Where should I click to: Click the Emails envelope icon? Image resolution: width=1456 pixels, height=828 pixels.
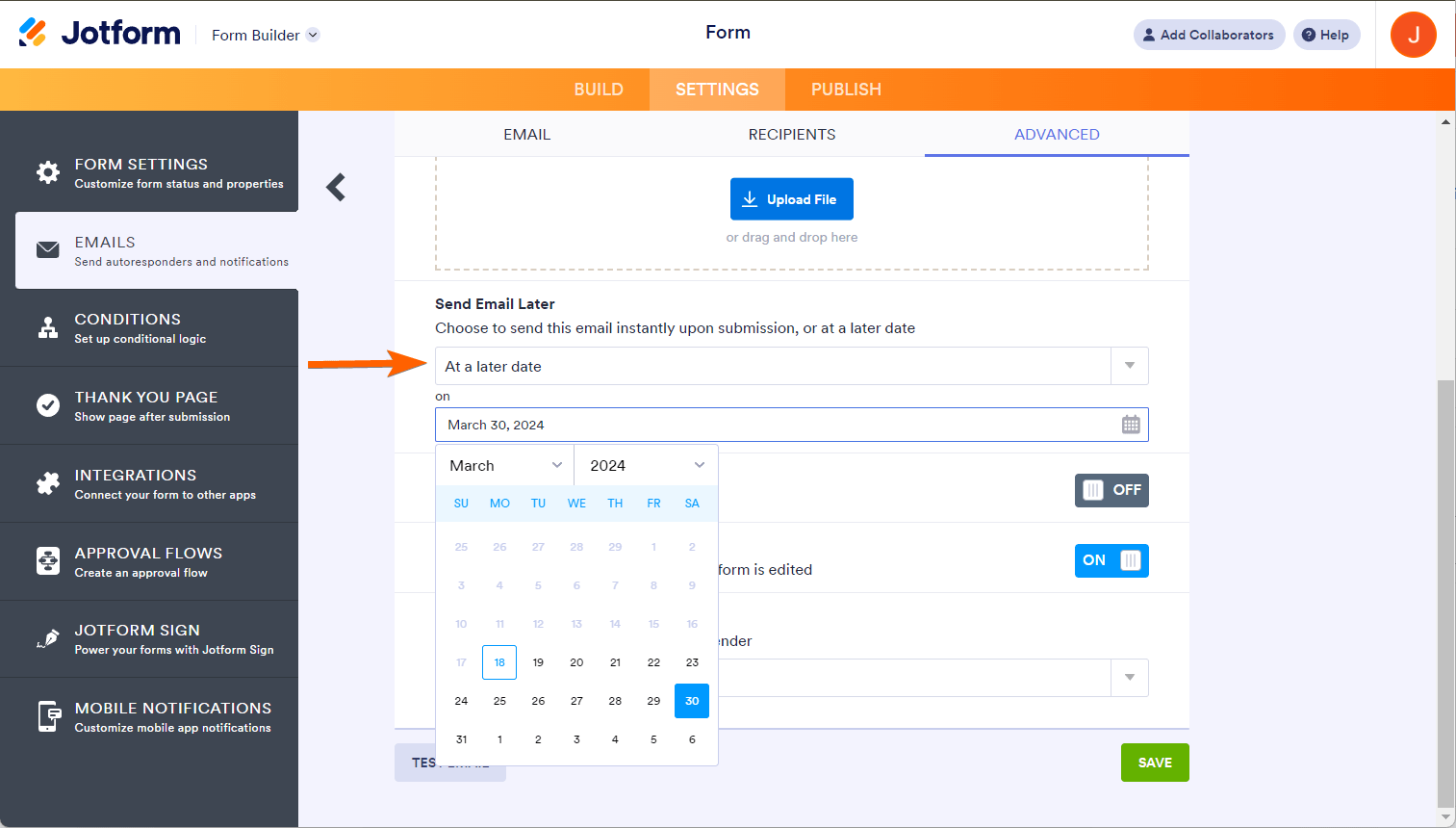point(48,250)
